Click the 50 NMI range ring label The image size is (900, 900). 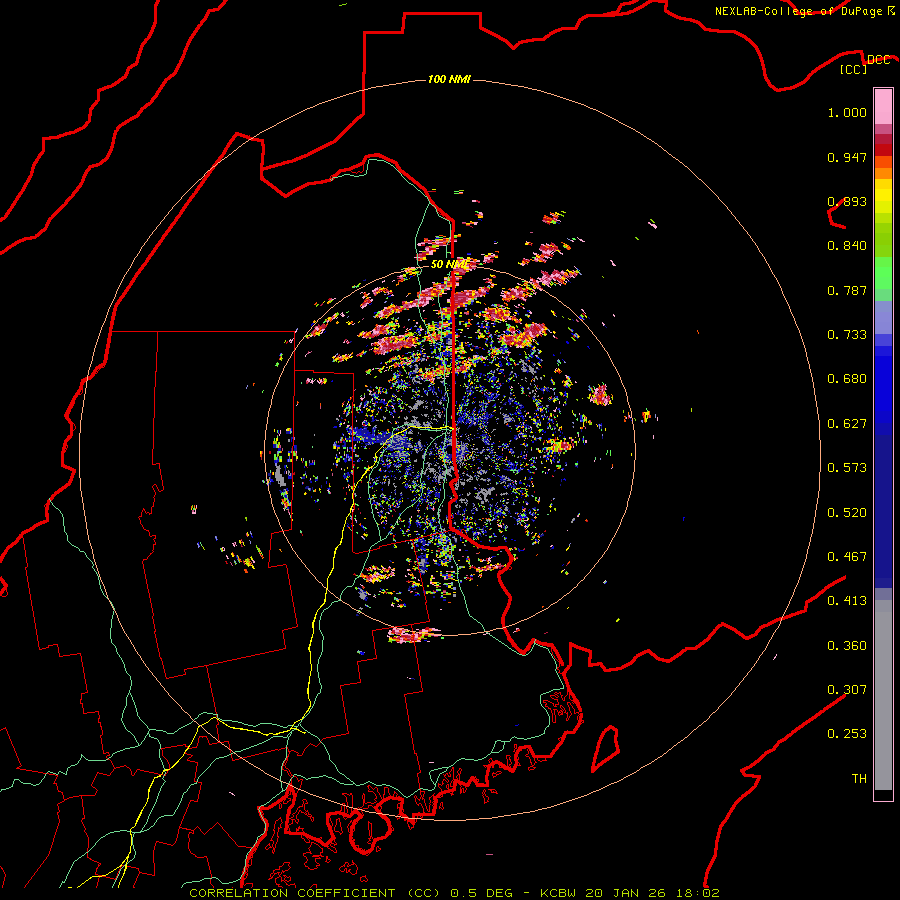[449, 264]
